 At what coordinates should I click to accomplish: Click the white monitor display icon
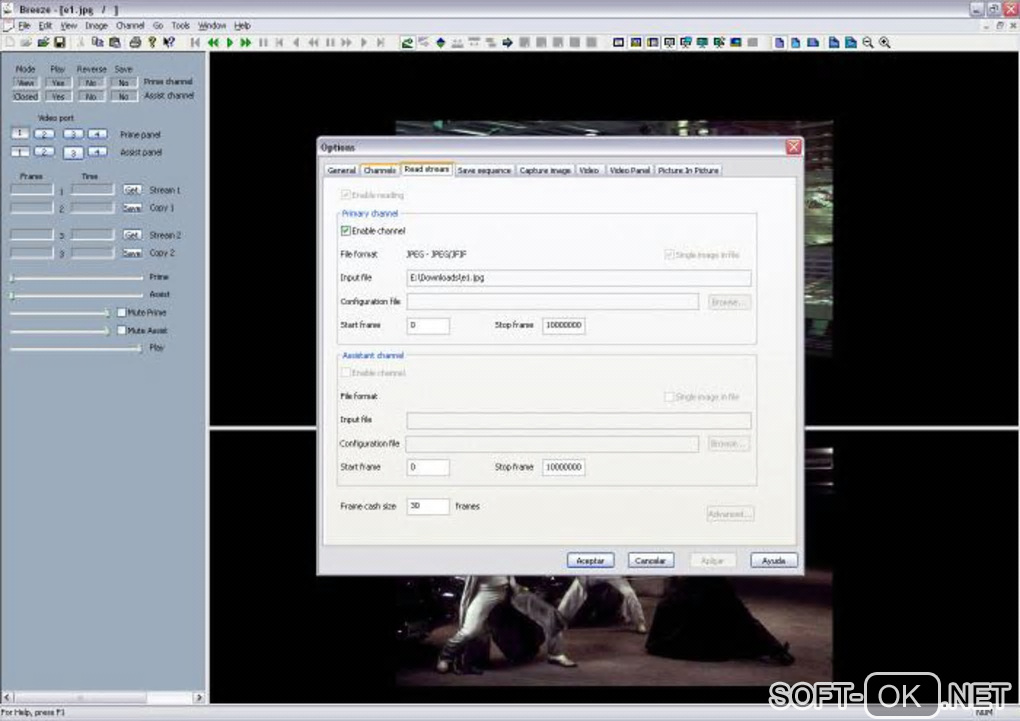pos(669,43)
